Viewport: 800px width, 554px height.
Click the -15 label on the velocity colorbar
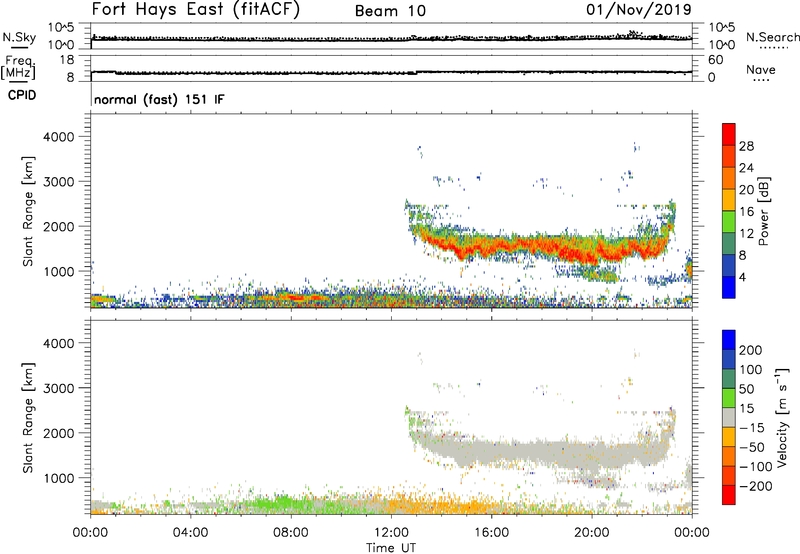(752, 428)
